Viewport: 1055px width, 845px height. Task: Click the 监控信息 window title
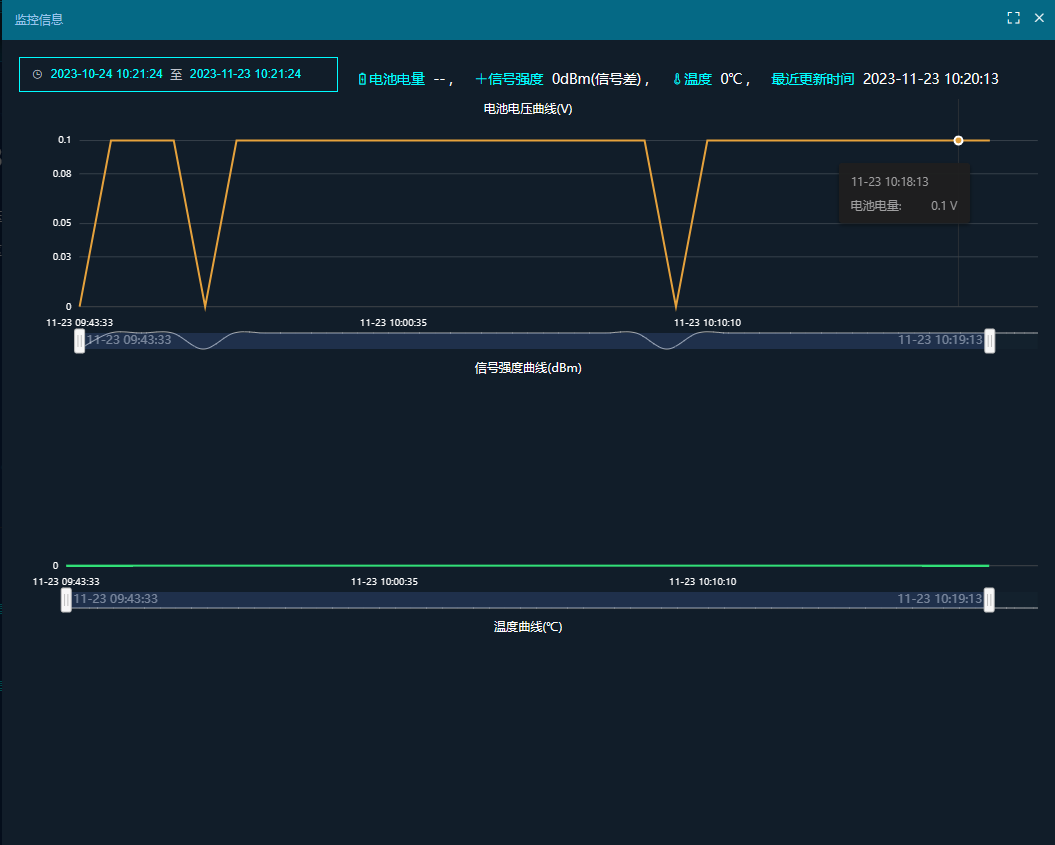[39, 20]
